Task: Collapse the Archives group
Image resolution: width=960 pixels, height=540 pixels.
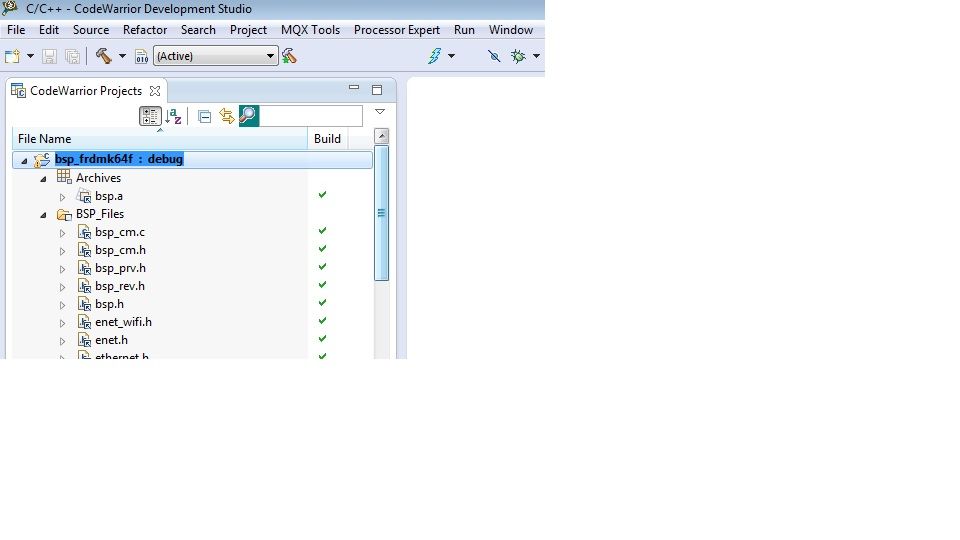Action: click(x=43, y=179)
